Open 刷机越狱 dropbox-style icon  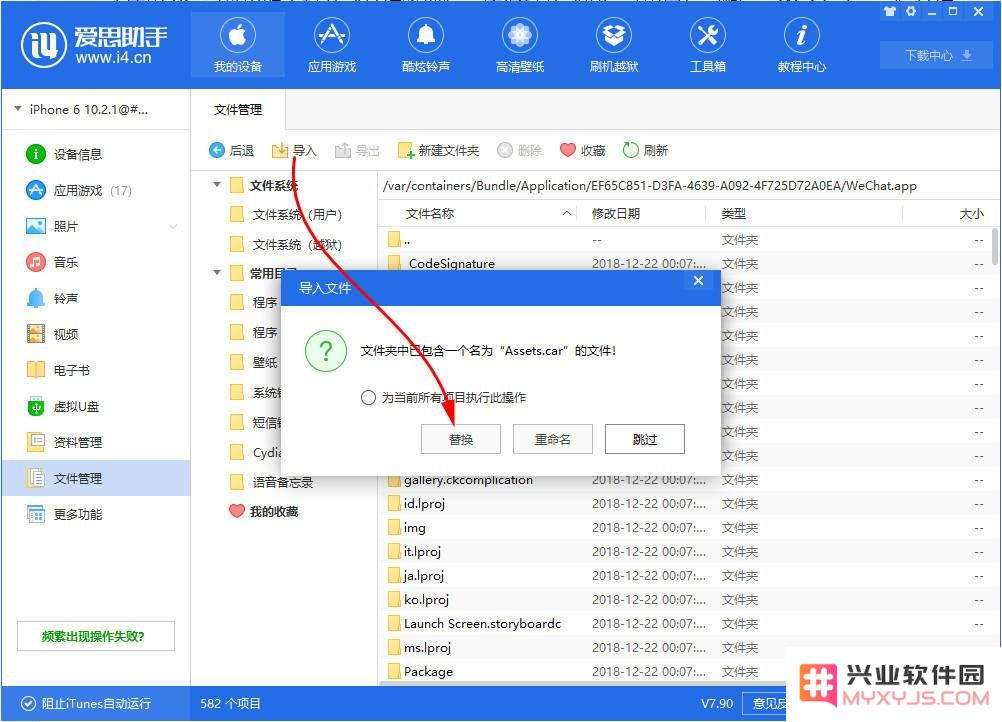click(x=613, y=45)
